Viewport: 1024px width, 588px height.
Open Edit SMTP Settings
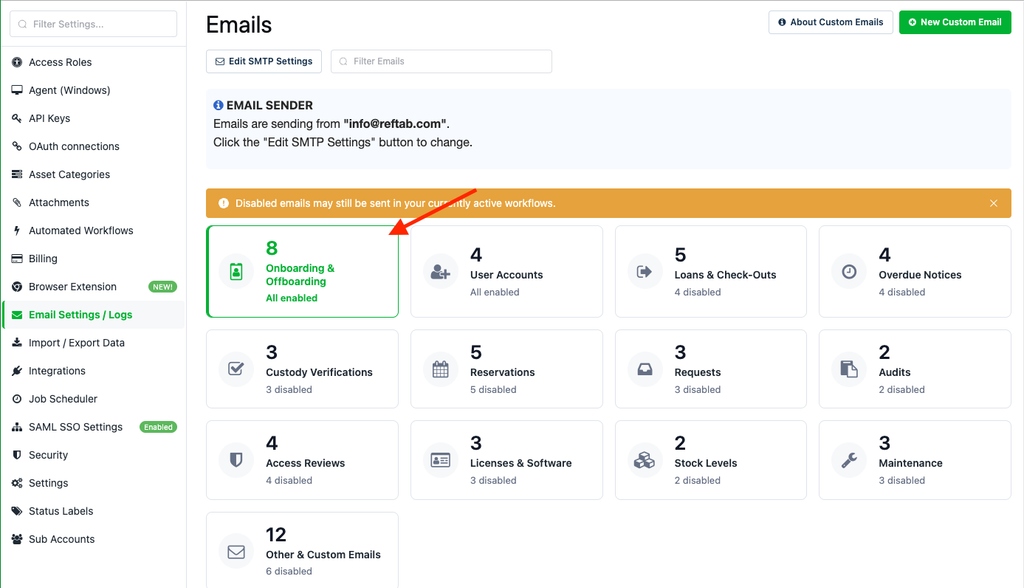click(264, 61)
